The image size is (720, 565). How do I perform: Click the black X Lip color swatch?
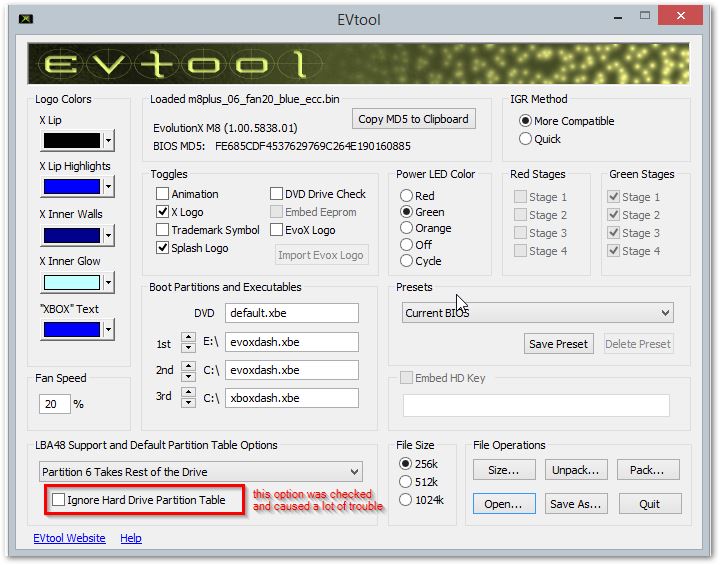(72, 140)
